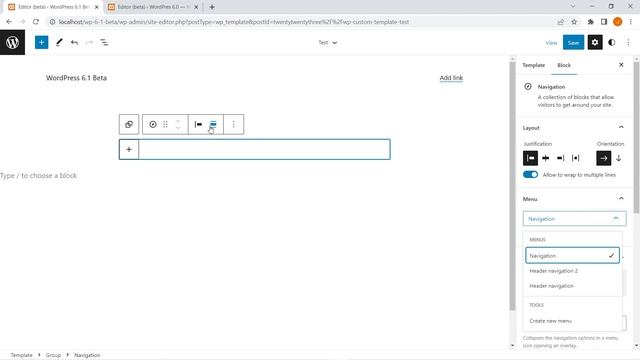The image size is (640, 360).
Task: Collapse the Menu panel
Action: [621, 199]
